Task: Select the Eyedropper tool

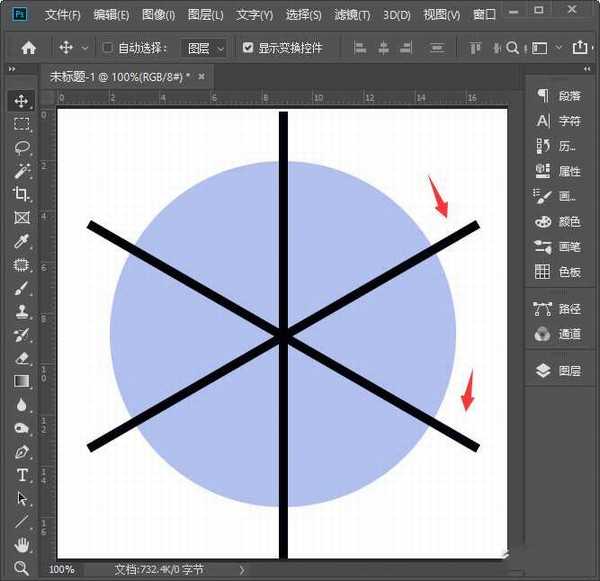Action: click(21, 242)
